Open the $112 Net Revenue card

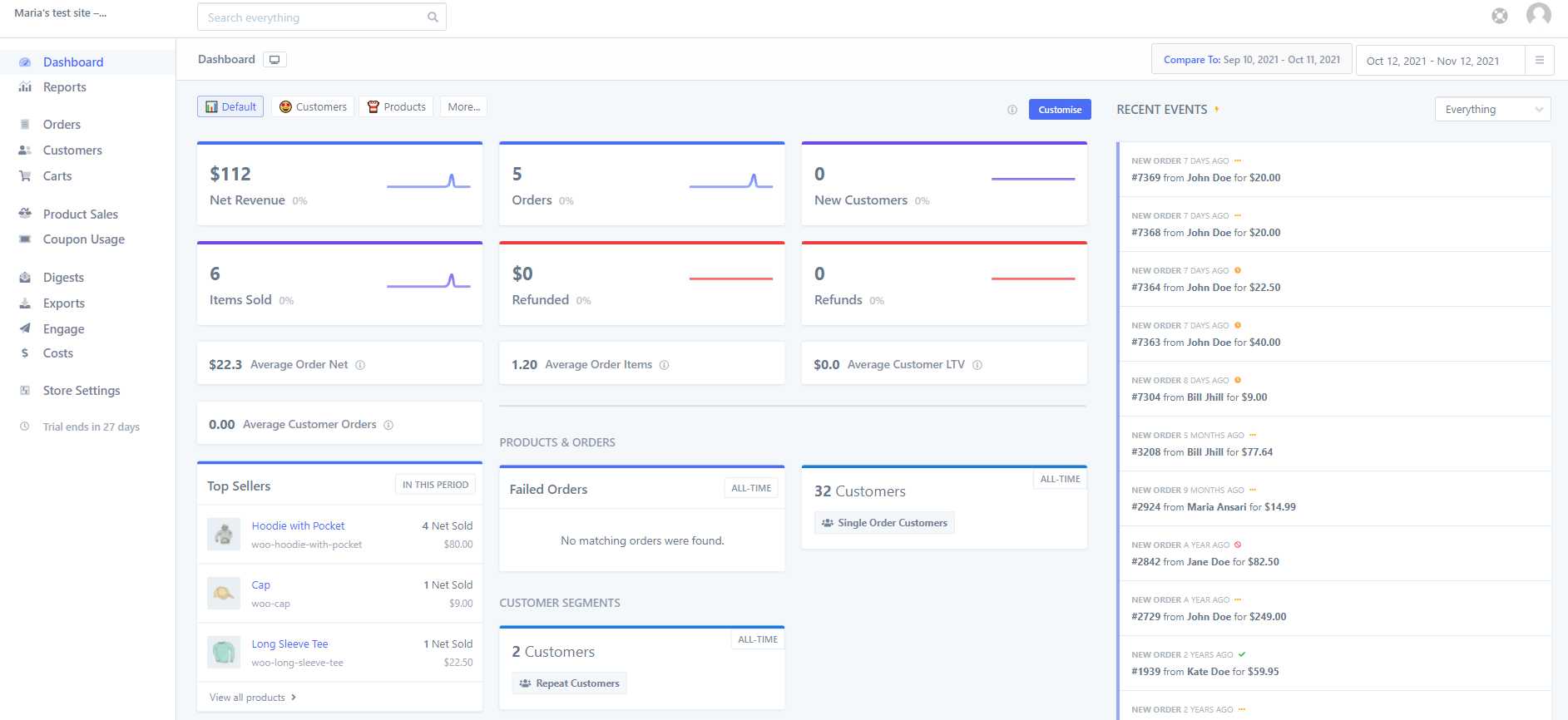pyautogui.click(x=339, y=184)
